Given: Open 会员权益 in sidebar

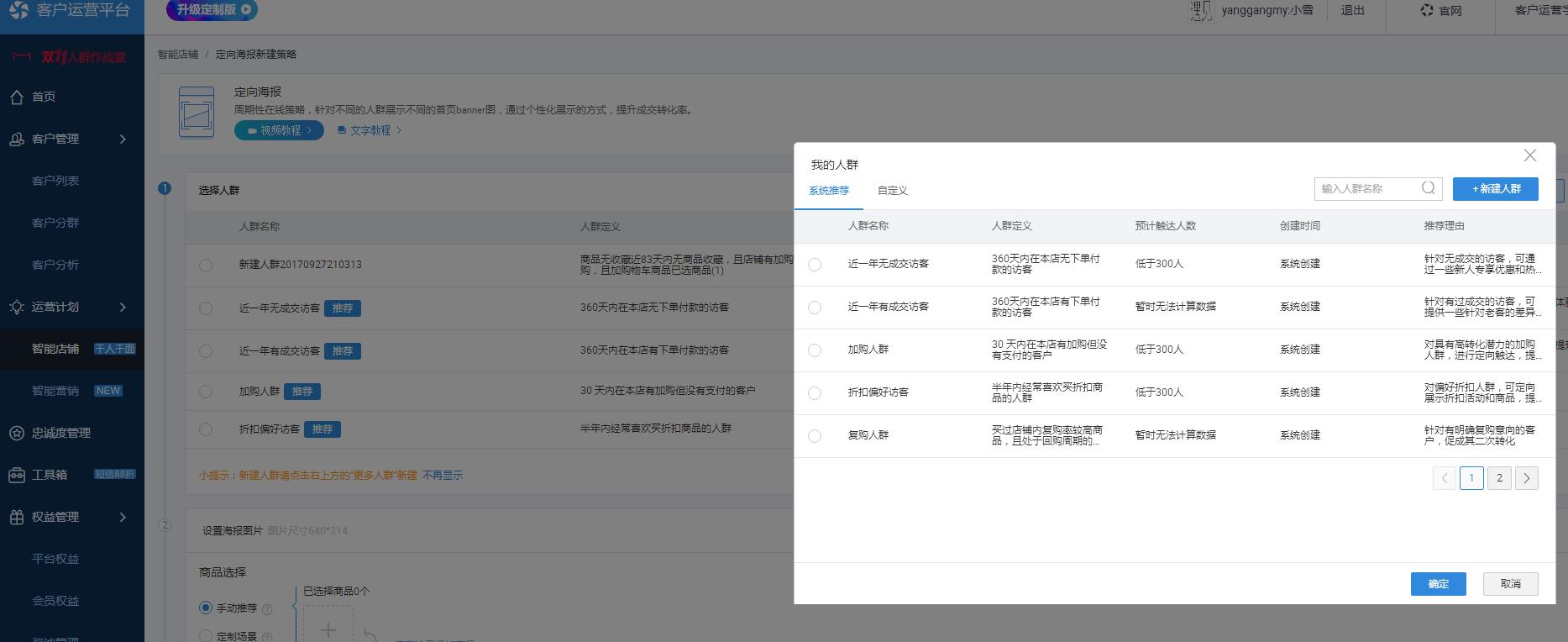Looking at the screenshot, I should click(x=55, y=601).
